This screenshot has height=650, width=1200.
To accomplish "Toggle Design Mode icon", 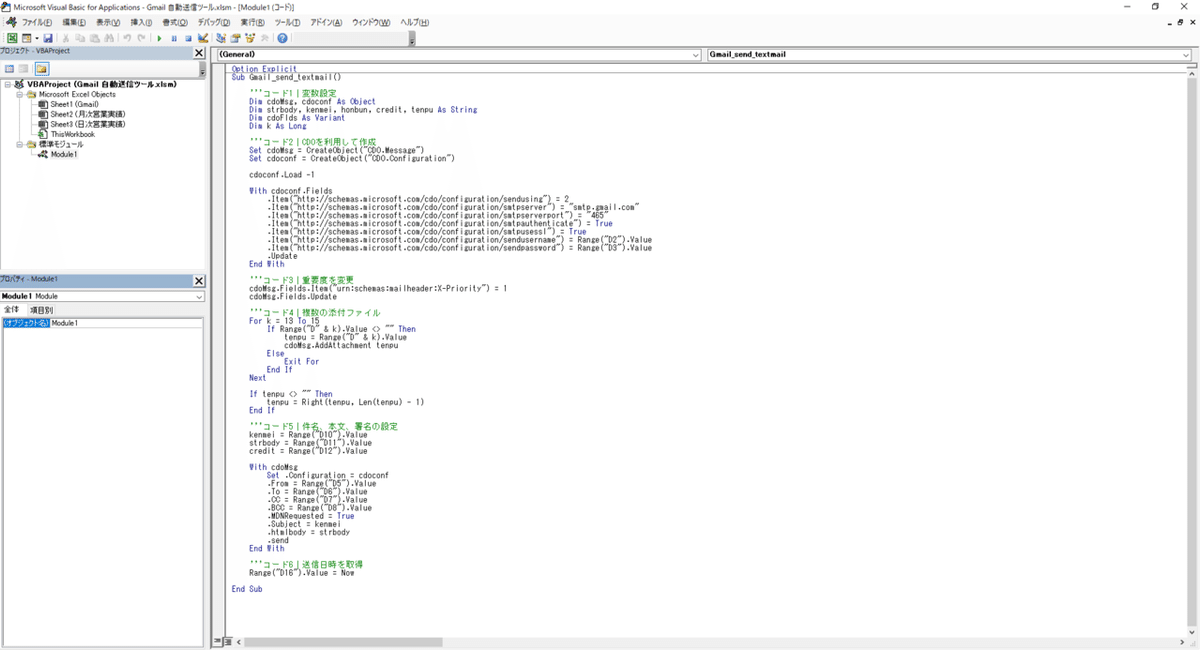I will pos(203,38).
